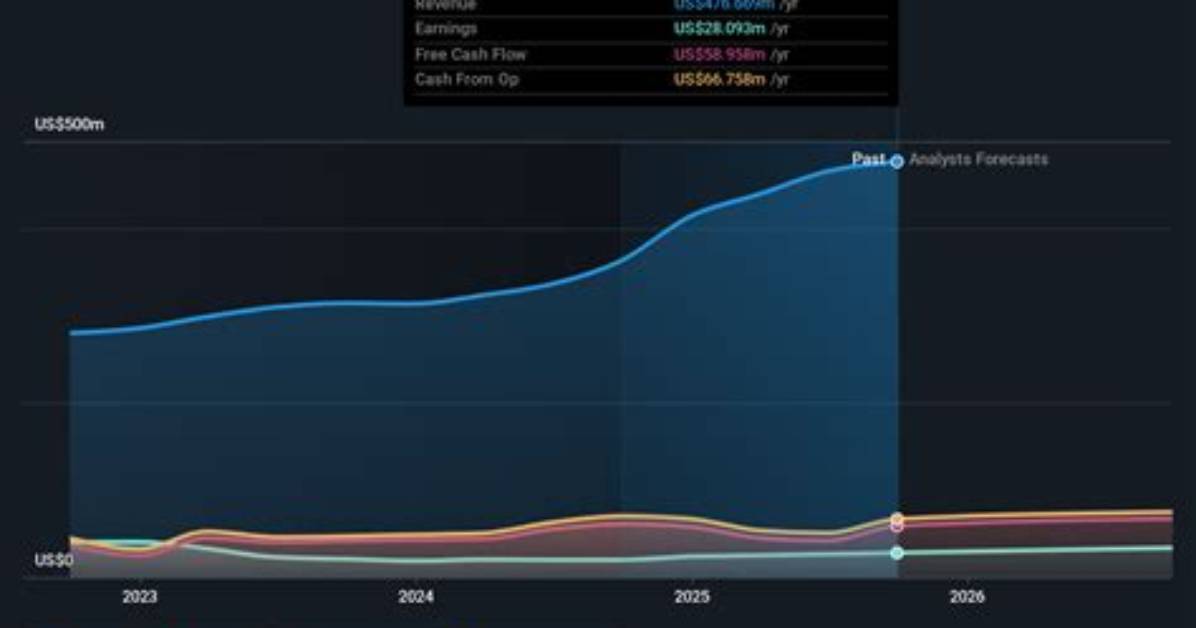This screenshot has width=1196, height=628.
Task: Click the US$28.093m earnings value
Action: pyautogui.click(x=719, y=29)
